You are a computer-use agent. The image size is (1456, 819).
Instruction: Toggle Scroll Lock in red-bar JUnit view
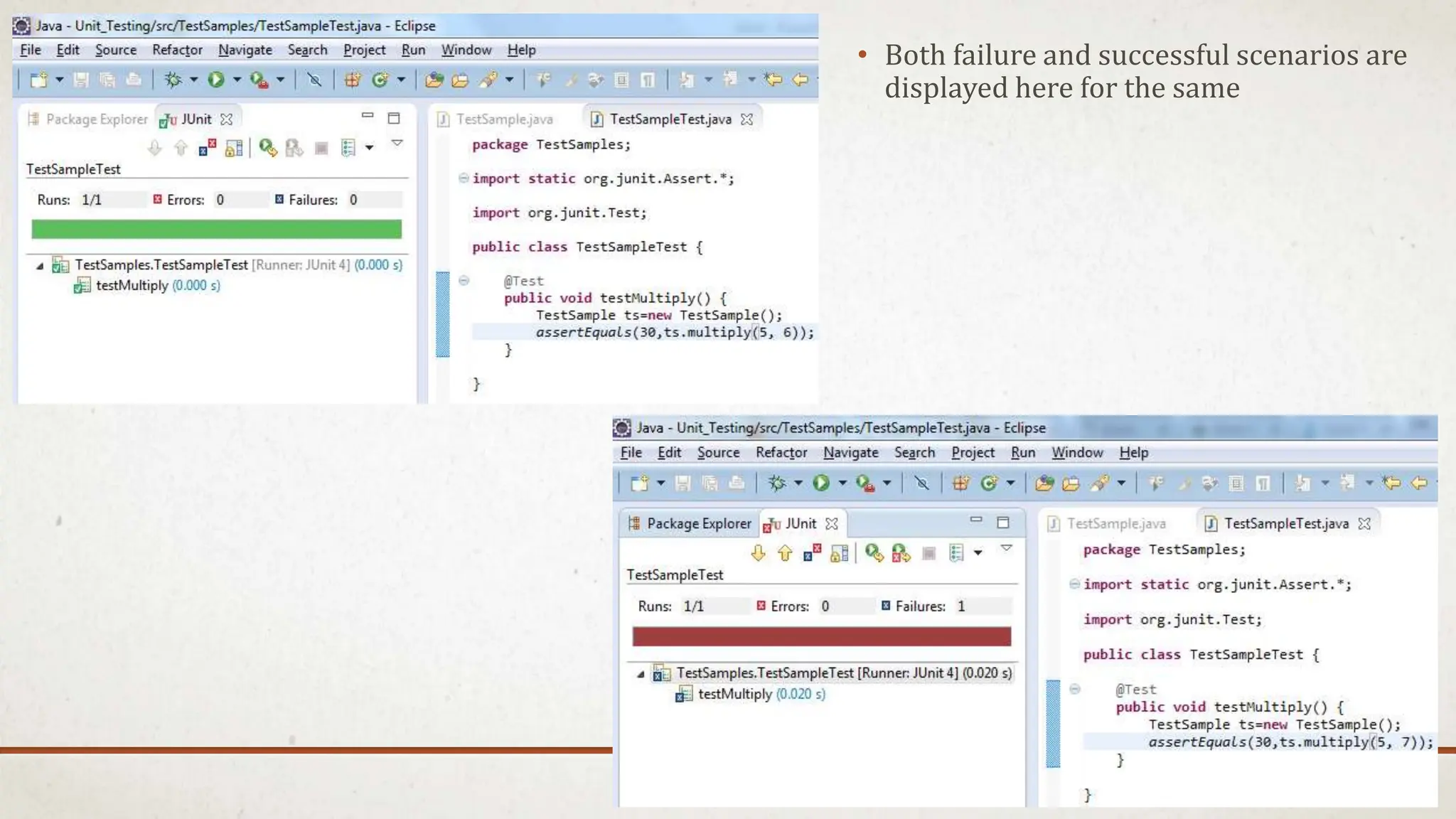[x=839, y=553]
